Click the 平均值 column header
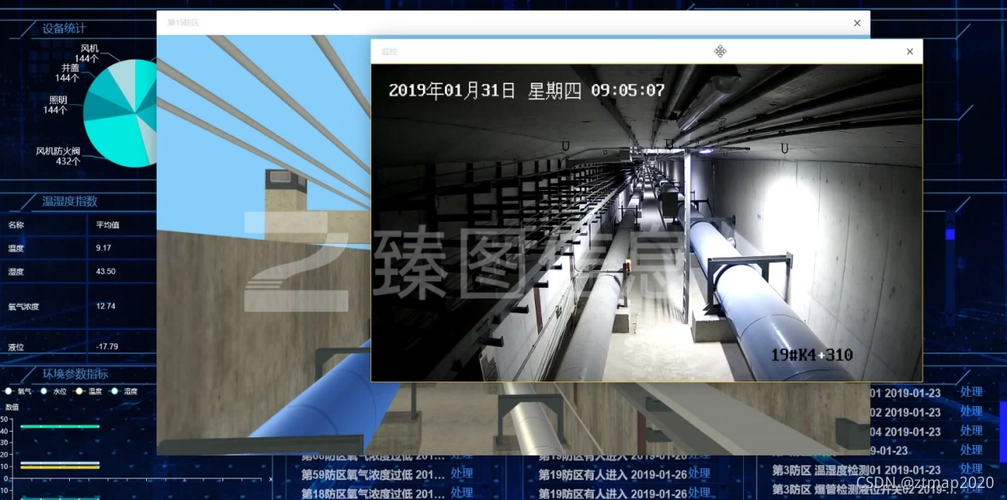The height and width of the screenshot is (500, 1007). [x=107, y=225]
